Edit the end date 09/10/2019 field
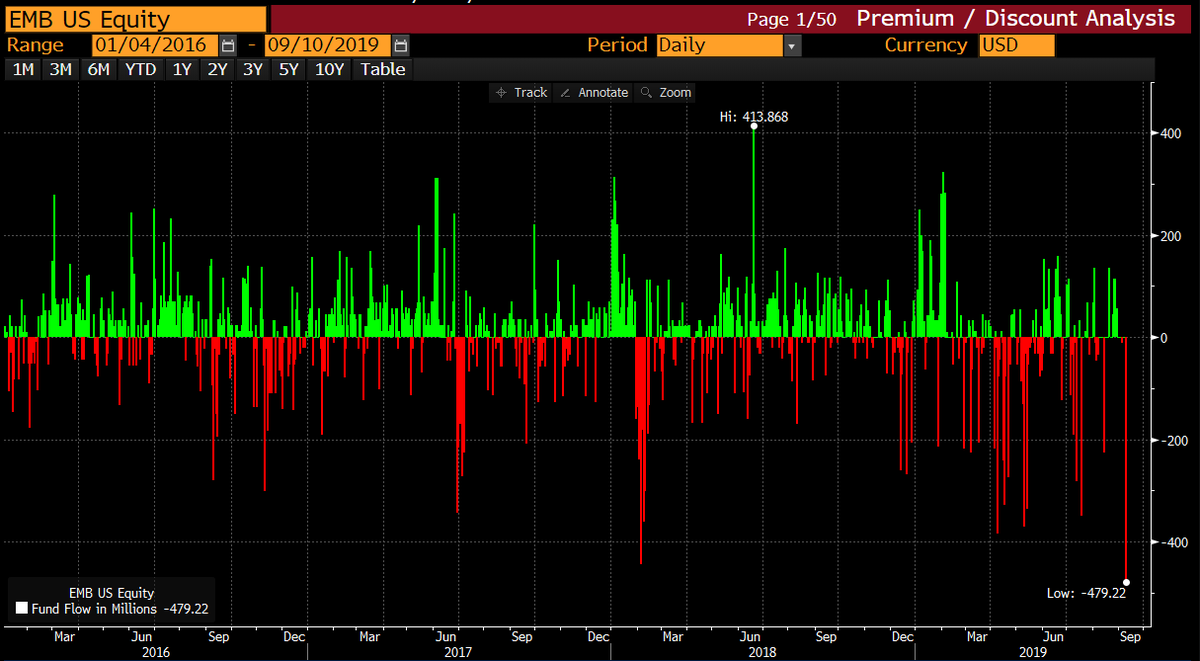 (x=328, y=46)
